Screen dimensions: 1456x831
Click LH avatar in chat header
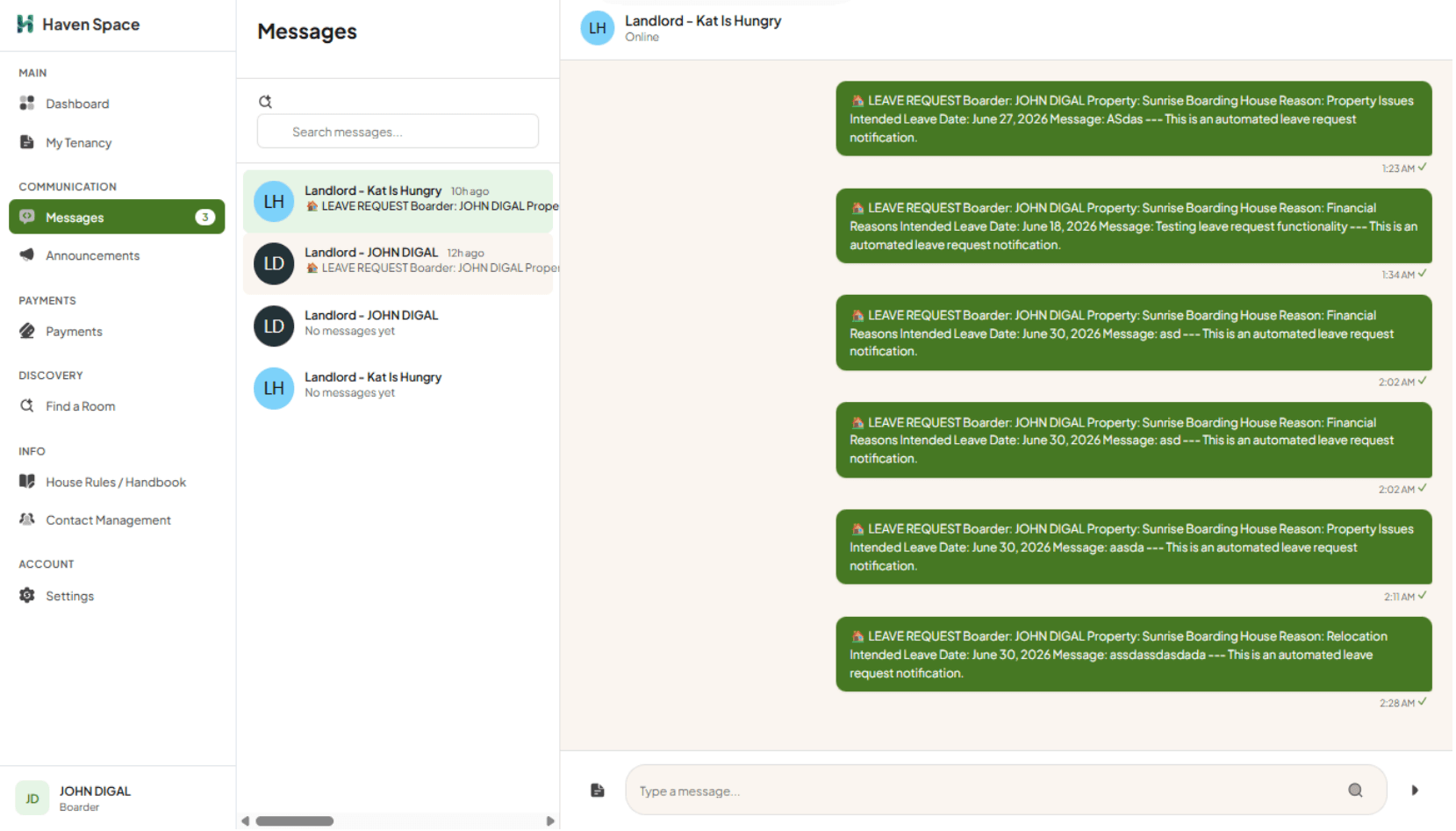(x=598, y=28)
